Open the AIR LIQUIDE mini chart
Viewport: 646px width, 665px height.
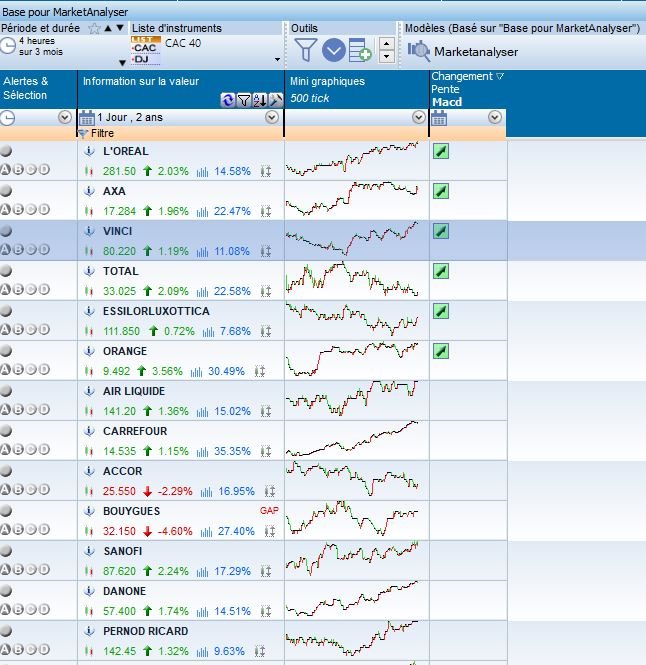click(352, 398)
